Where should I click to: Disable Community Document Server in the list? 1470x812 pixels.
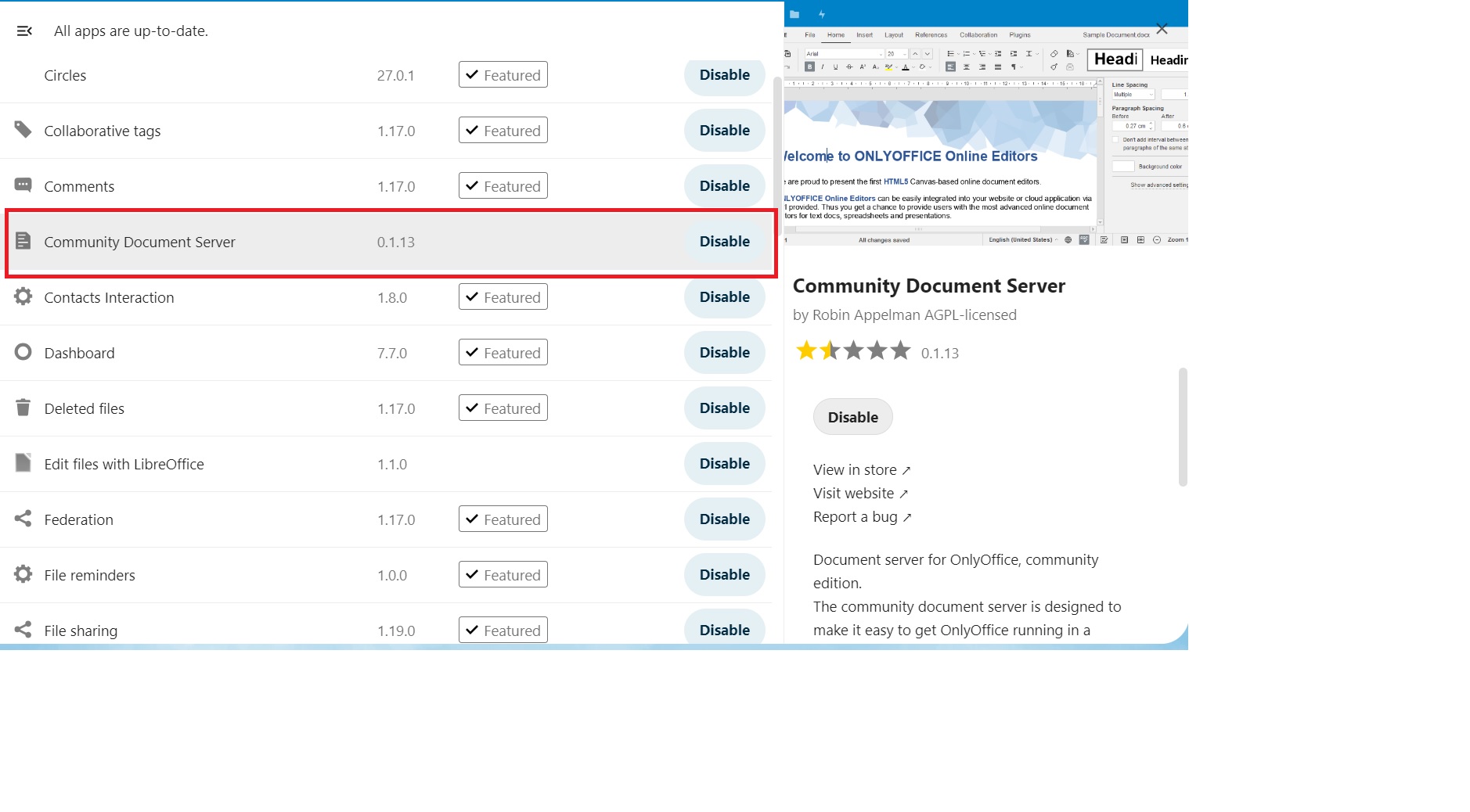point(725,242)
